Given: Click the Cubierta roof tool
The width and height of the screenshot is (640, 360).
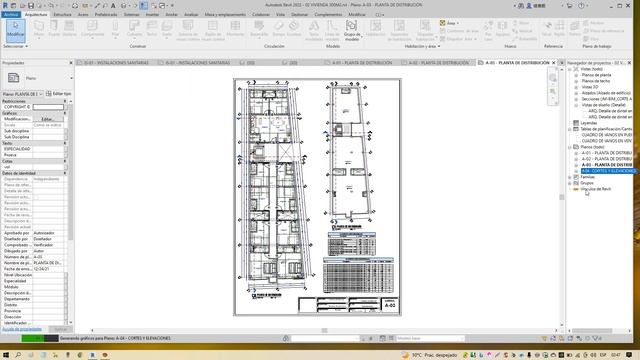Looking at the screenshot, I should [x=134, y=30].
